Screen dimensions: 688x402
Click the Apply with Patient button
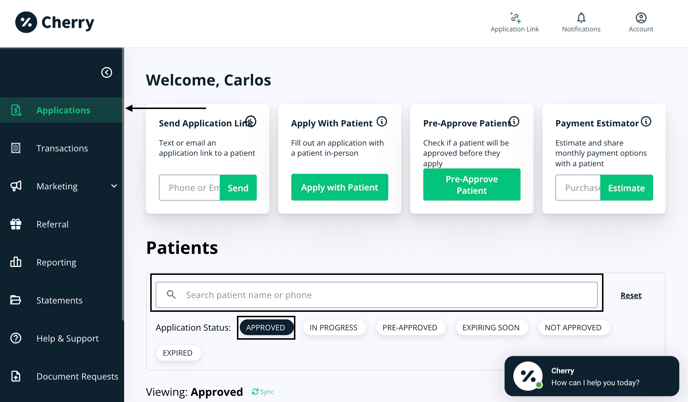click(340, 187)
